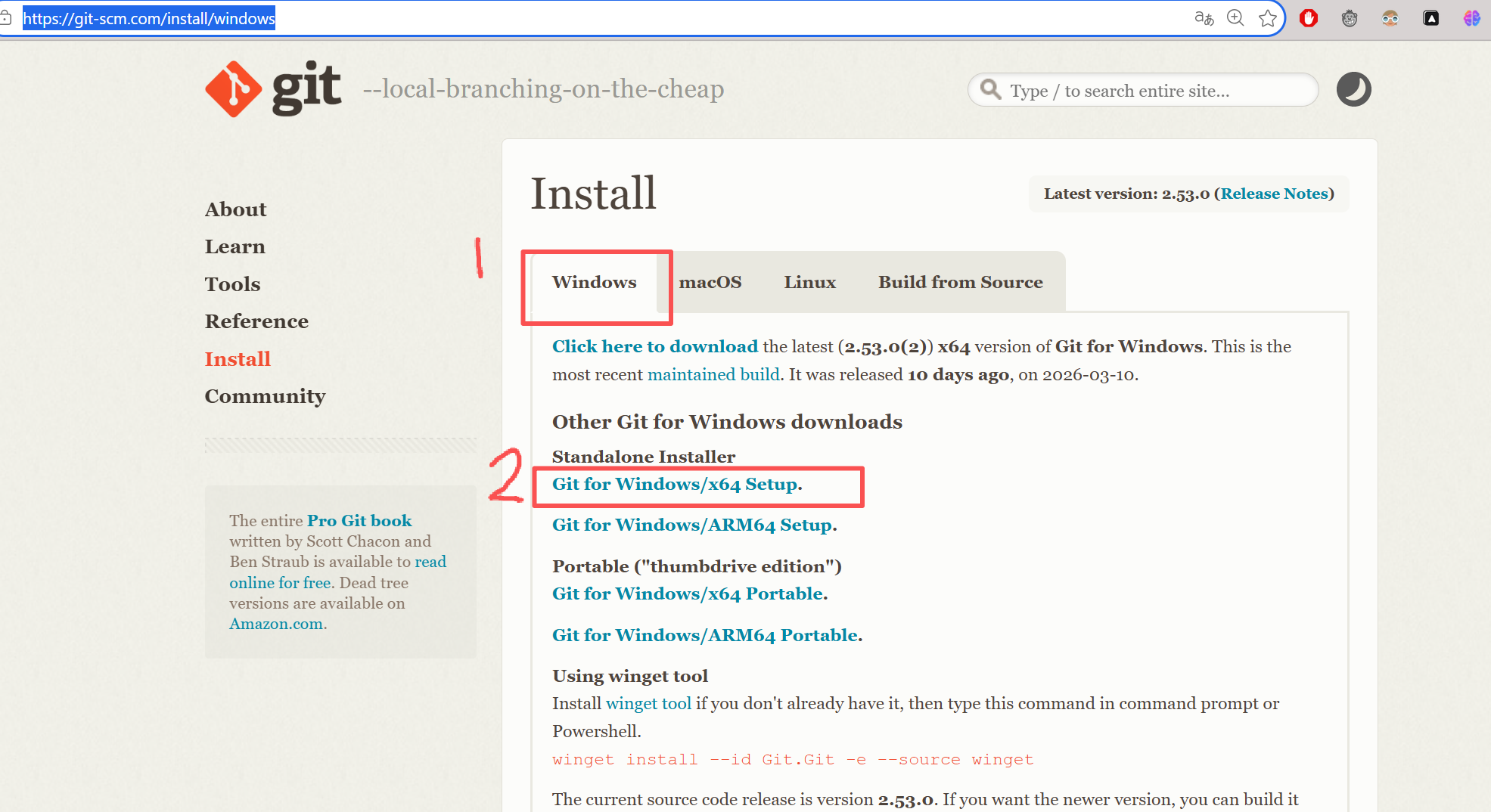
Task: Click the 'Install' page heading
Action: tap(593, 194)
